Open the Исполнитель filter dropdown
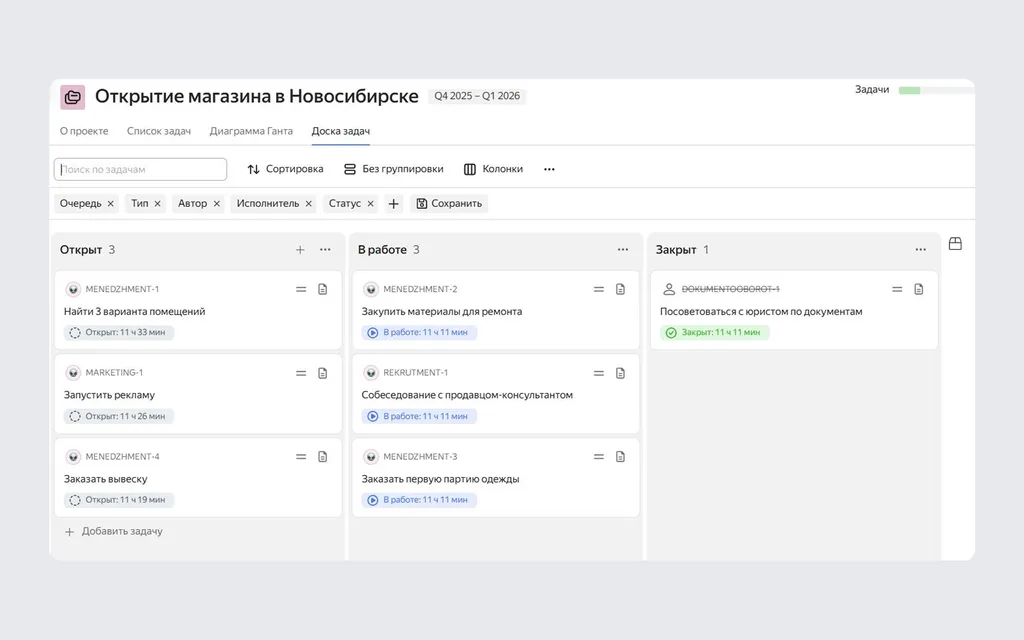The height and width of the screenshot is (640, 1024). [268, 204]
